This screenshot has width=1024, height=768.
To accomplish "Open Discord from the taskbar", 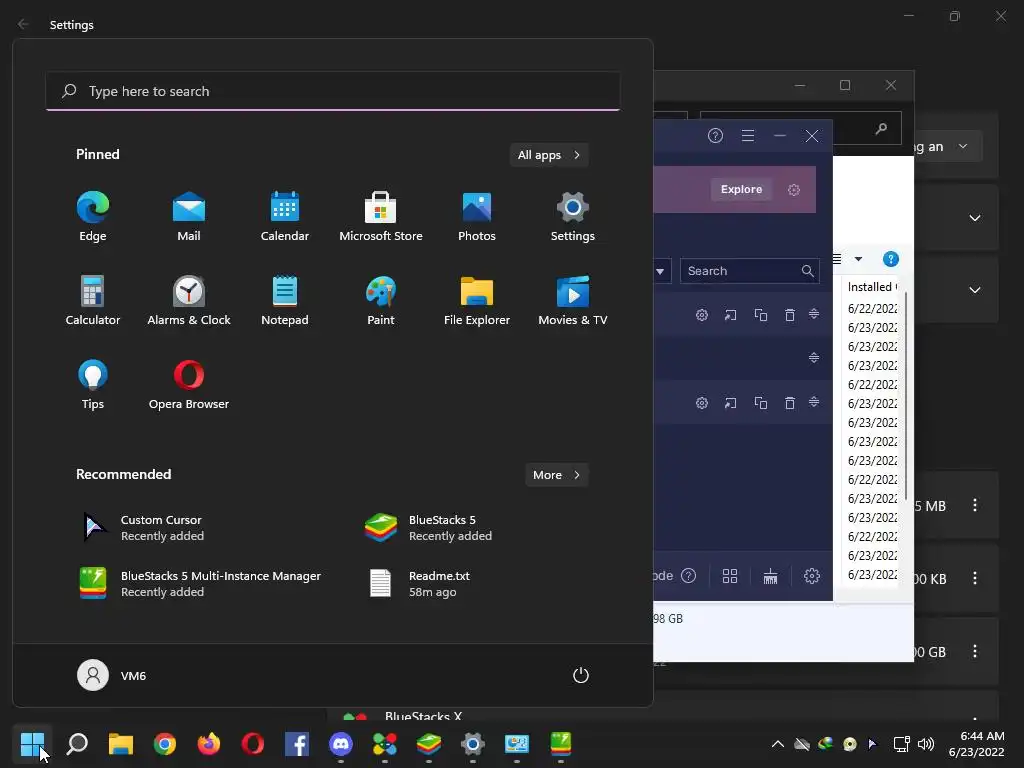I will coord(341,744).
